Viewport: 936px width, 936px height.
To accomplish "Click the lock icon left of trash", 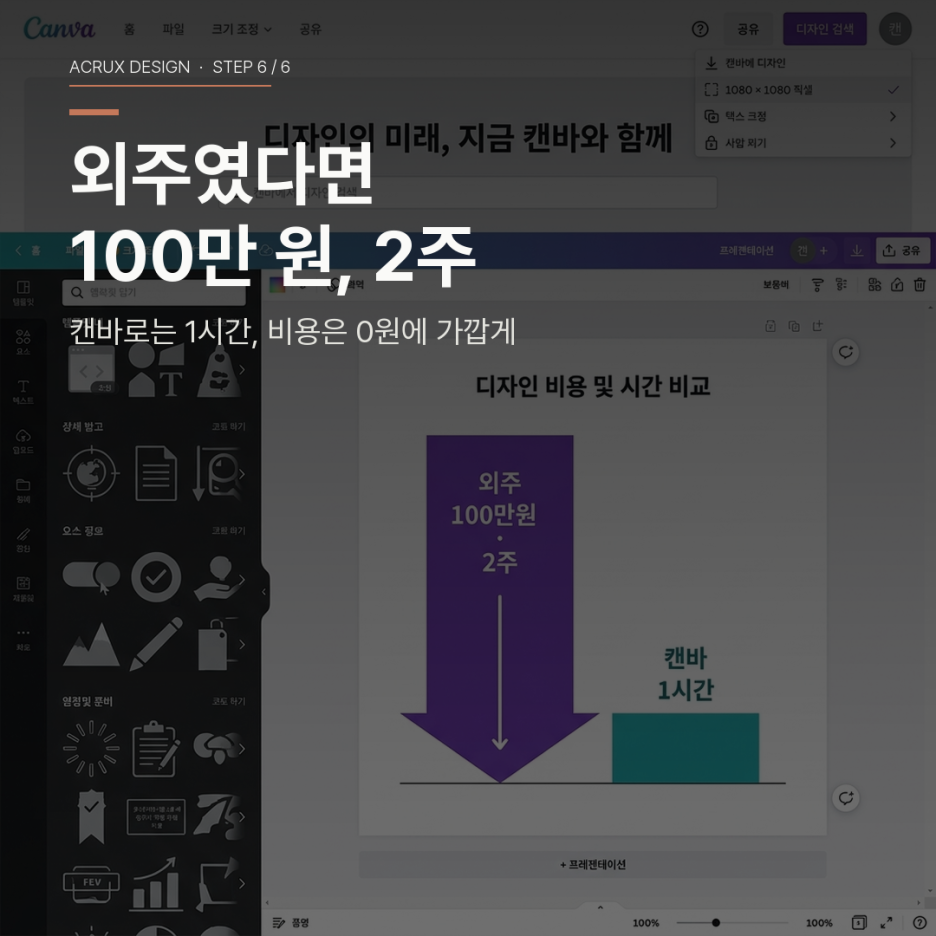I will 897,285.
